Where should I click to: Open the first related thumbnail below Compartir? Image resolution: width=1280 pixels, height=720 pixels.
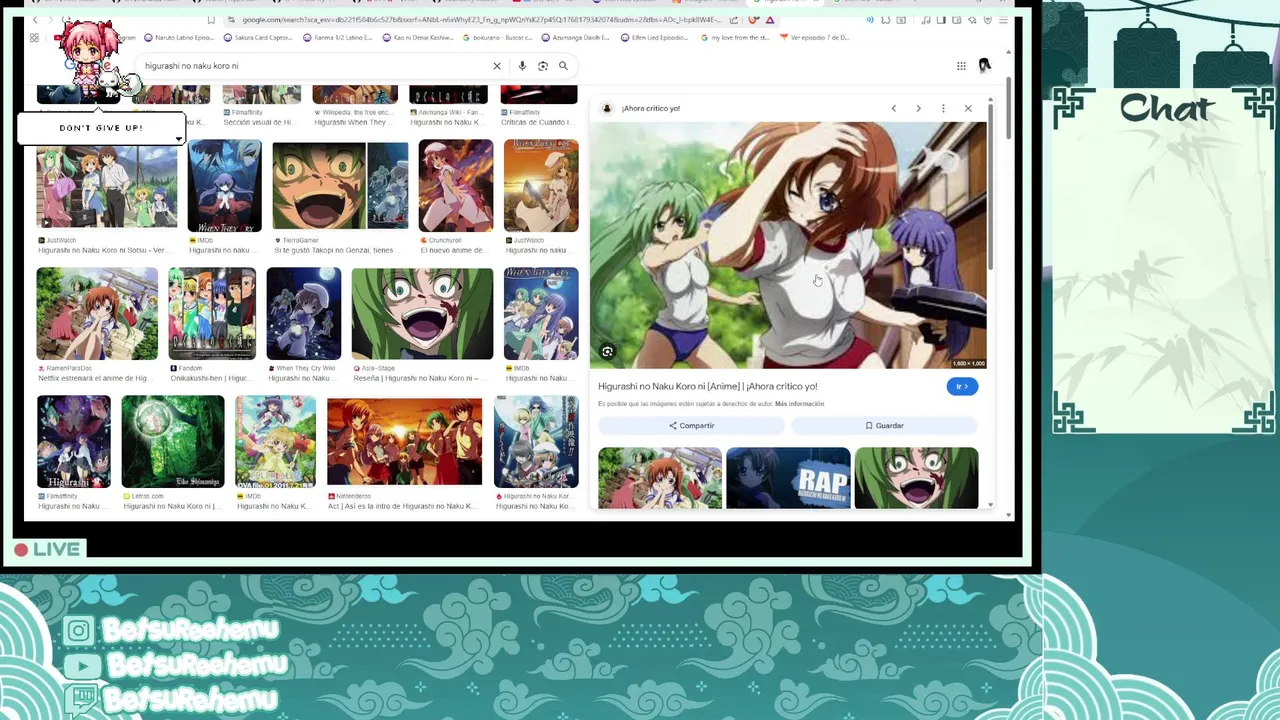660,478
